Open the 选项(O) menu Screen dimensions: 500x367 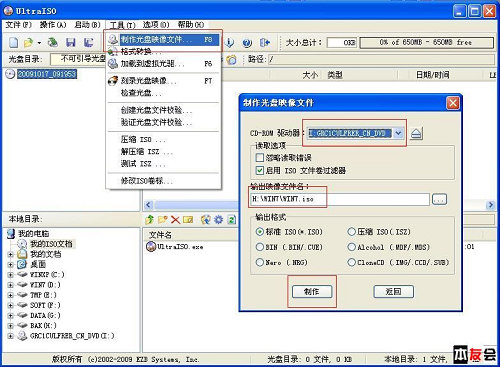[x=156, y=25]
